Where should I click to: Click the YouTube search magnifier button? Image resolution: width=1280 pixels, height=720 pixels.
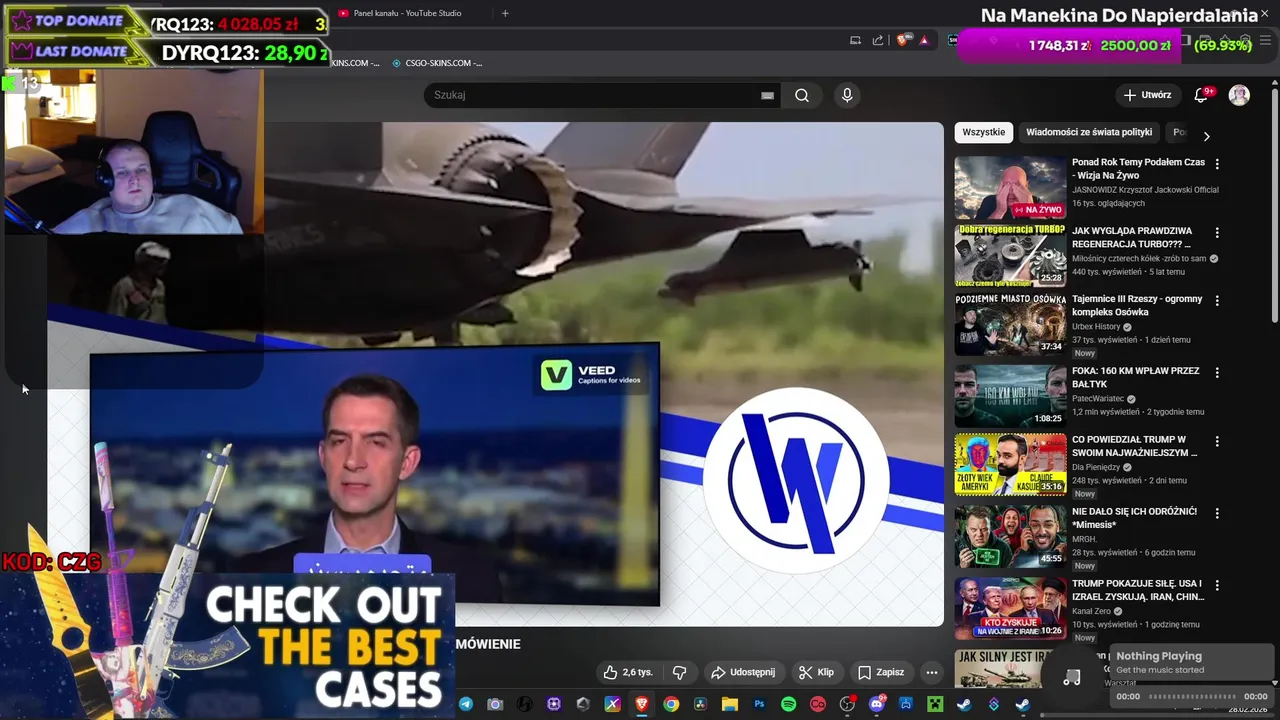point(802,95)
